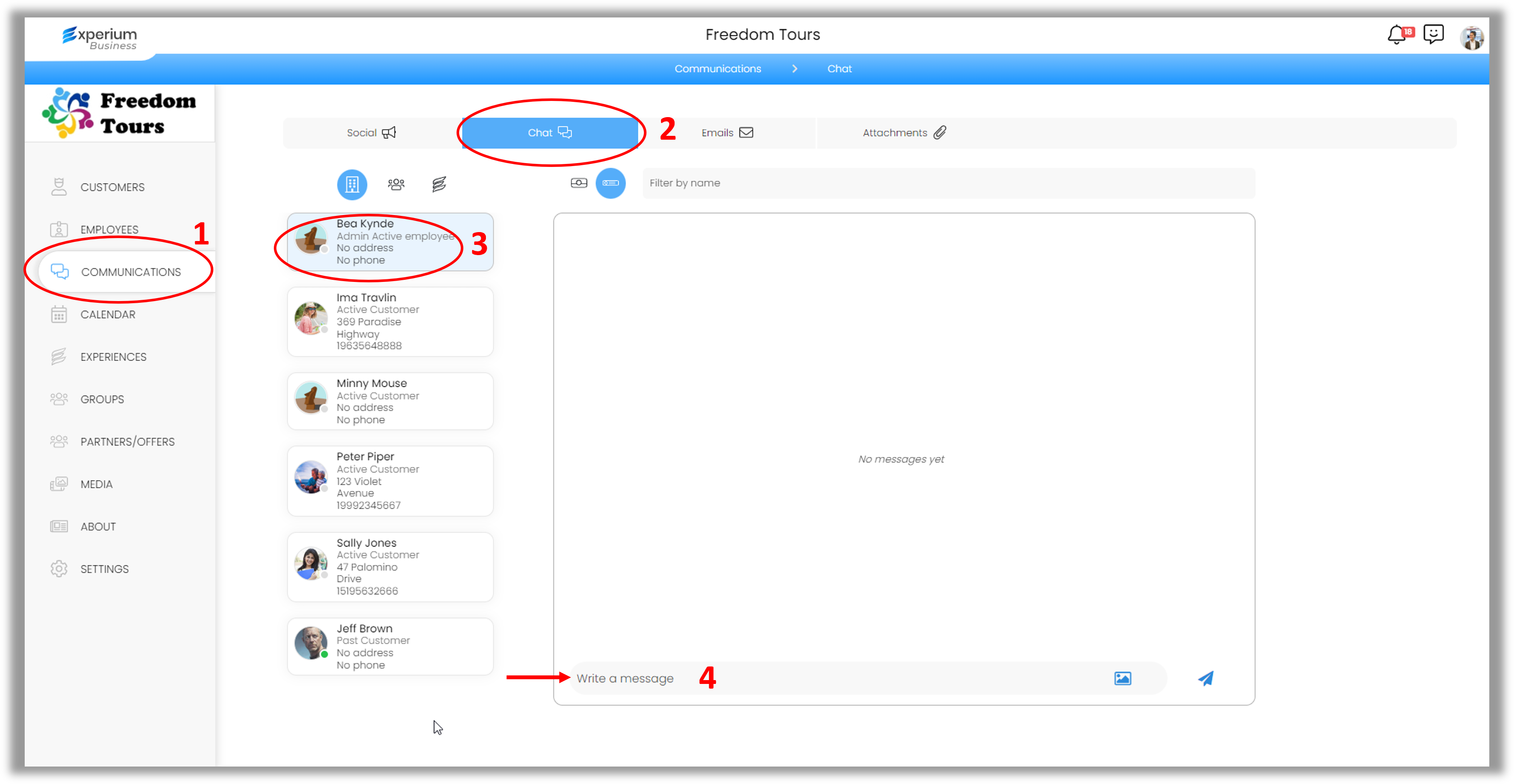This screenshot has height=784, width=1514.
Task: Focus the Filter by name field
Action: [x=948, y=184]
